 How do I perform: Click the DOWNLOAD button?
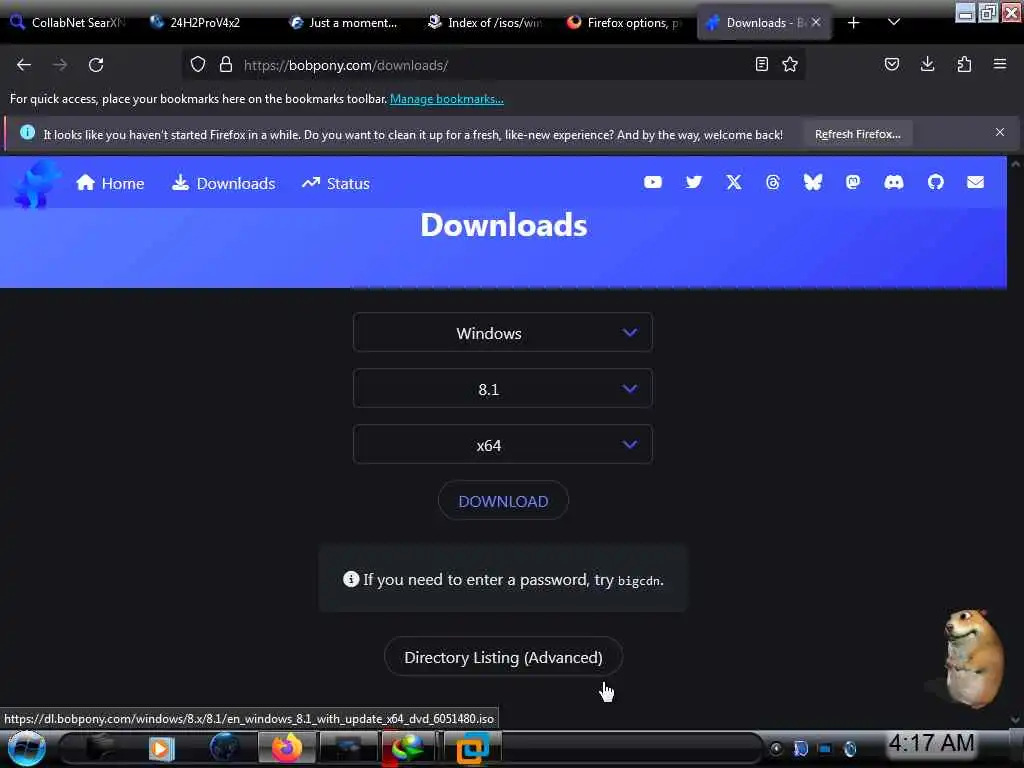click(503, 501)
